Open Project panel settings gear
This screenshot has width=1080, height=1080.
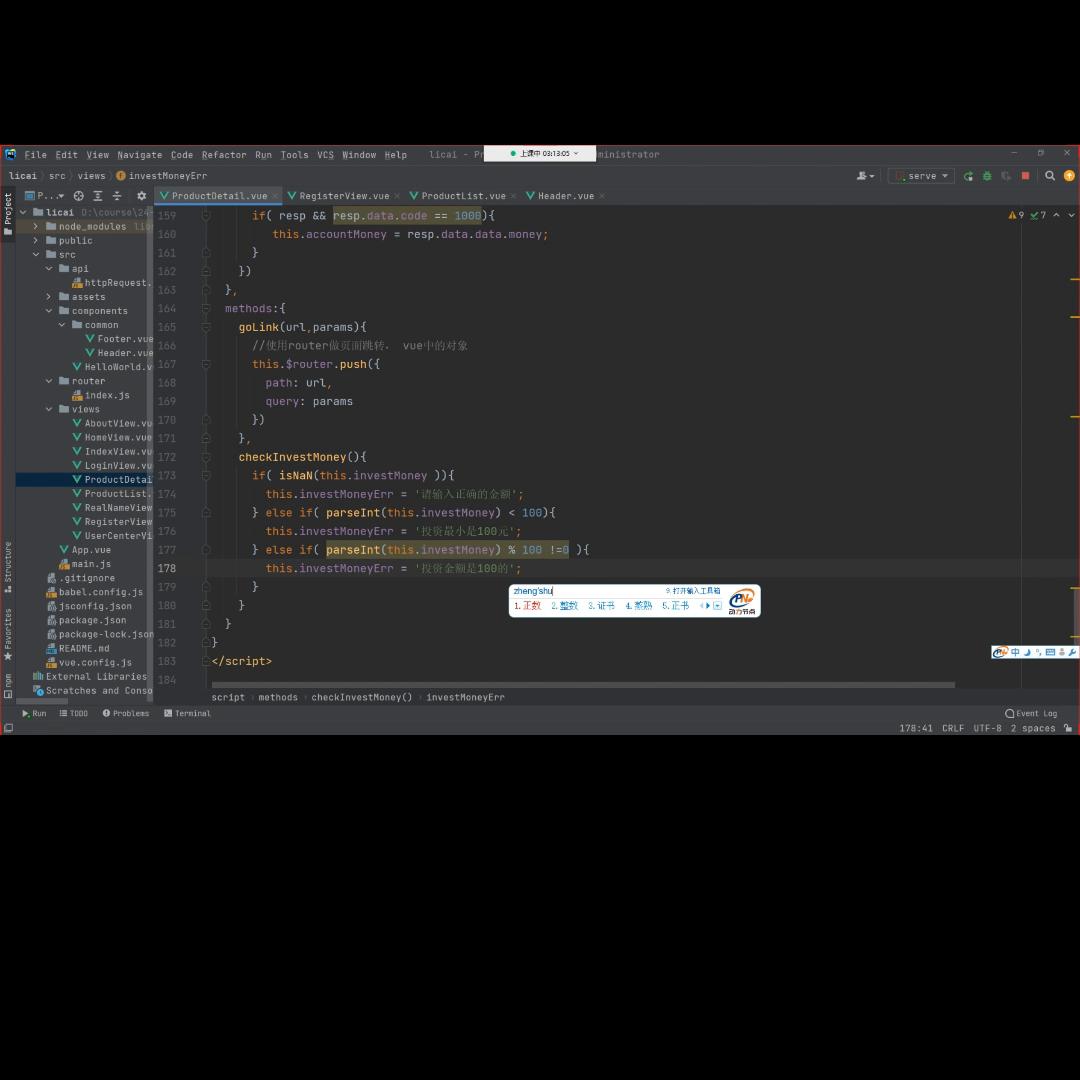141,196
